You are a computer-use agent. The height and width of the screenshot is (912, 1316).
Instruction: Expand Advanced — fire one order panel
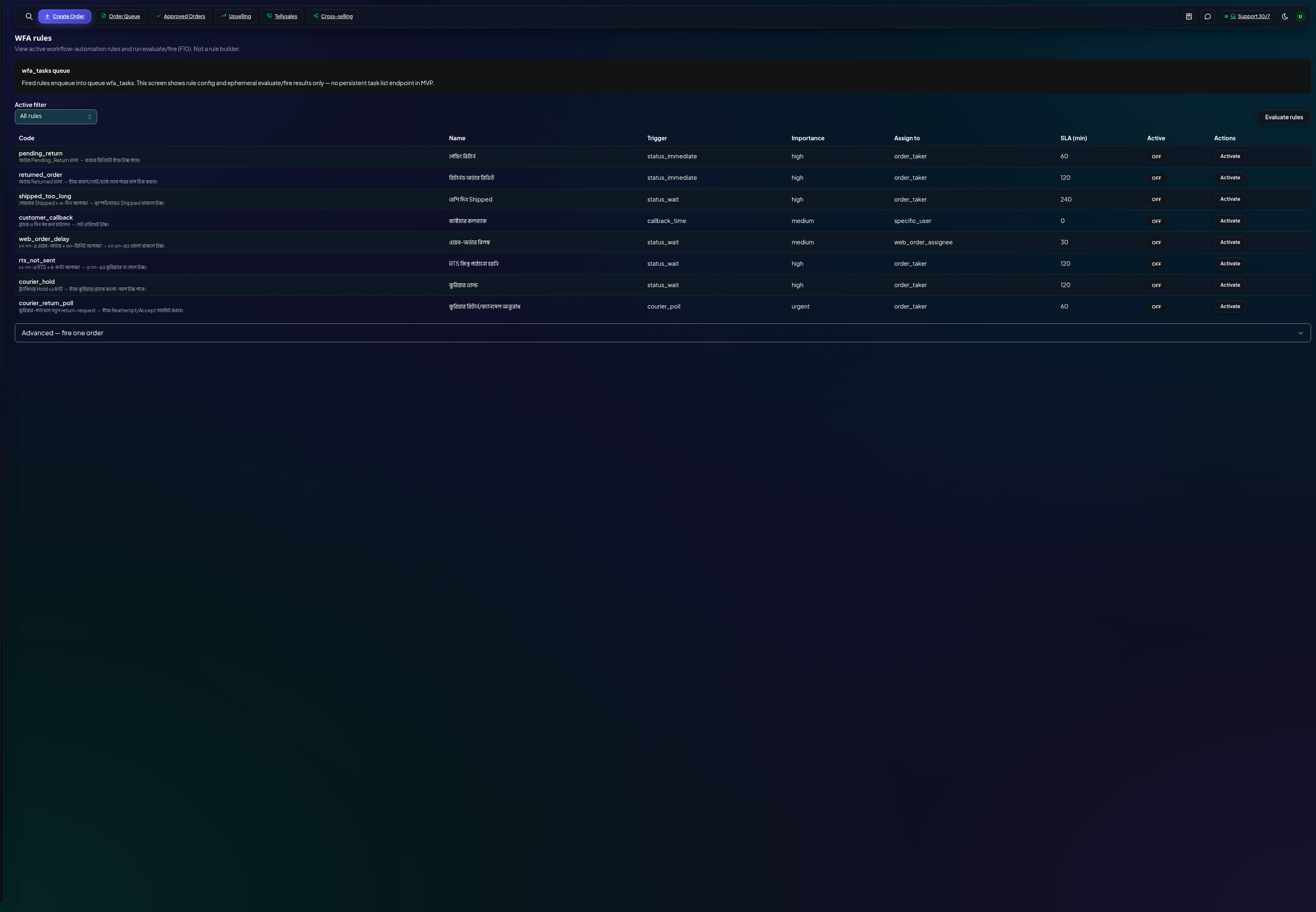tap(663, 333)
